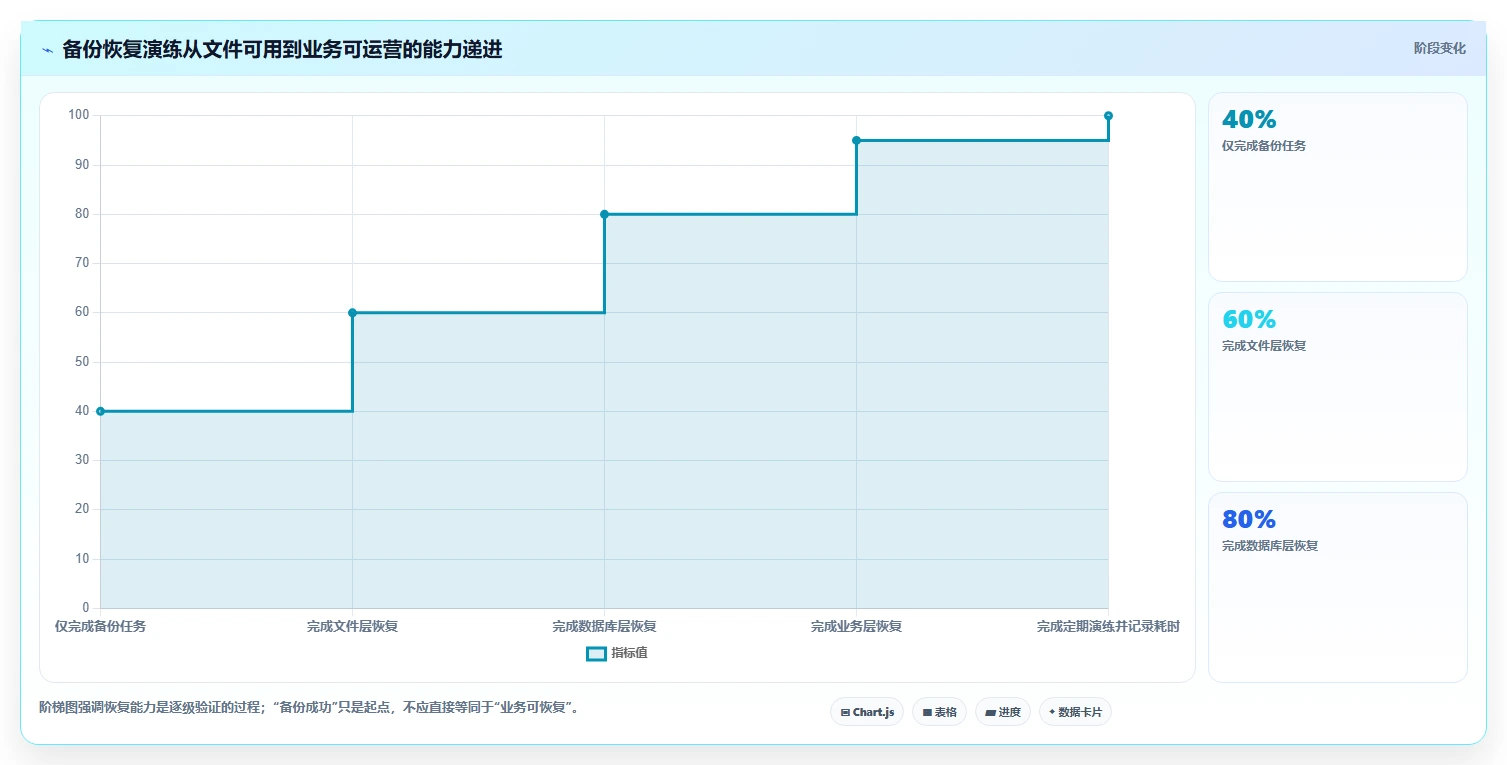The height and width of the screenshot is (765, 1507).
Task: Select the Chart.js tag button
Action: (x=867, y=712)
